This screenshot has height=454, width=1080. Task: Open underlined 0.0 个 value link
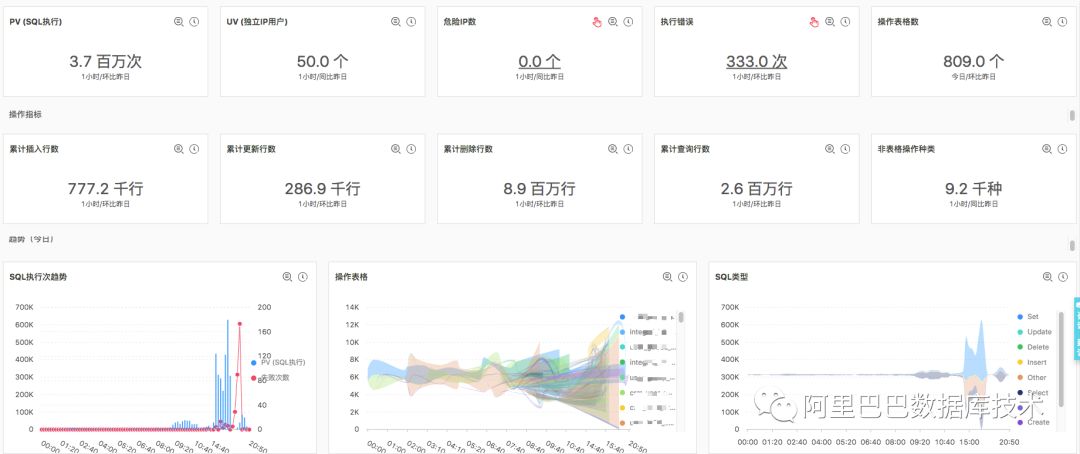(x=539, y=61)
